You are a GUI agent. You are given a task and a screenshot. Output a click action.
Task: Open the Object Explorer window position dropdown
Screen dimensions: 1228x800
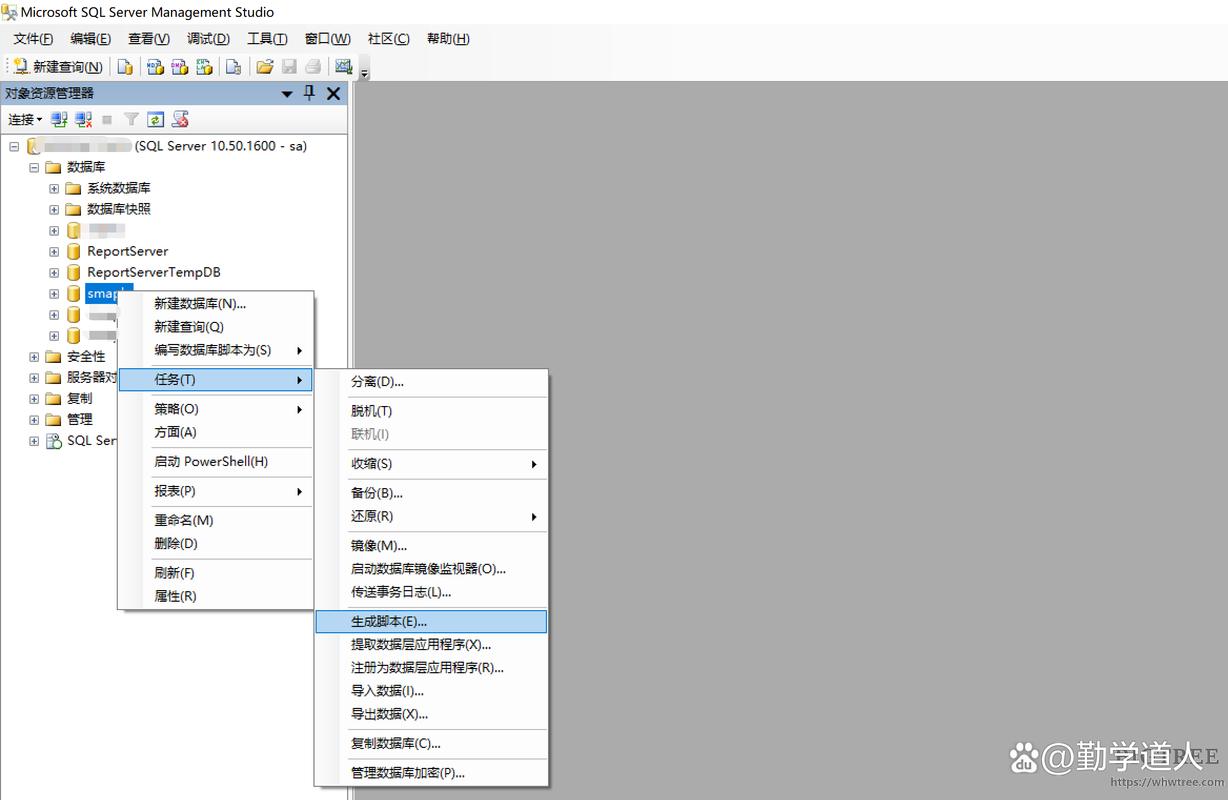287,93
